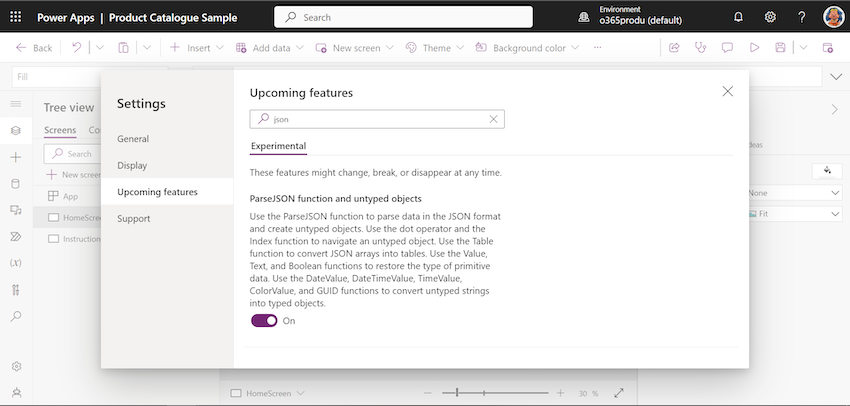This screenshot has width=850, height=406.
Task: Clear the json search text
Action: pyautogui.click(x=493, y=119)
